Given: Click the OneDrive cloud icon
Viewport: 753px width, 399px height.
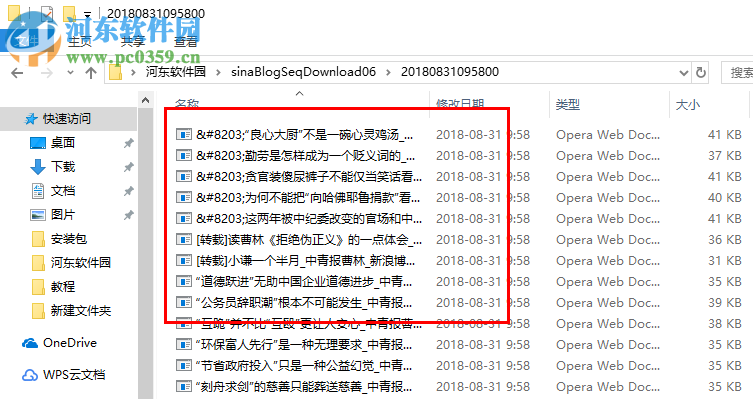Looking at the screenshot, I should [x=30, y=343].
